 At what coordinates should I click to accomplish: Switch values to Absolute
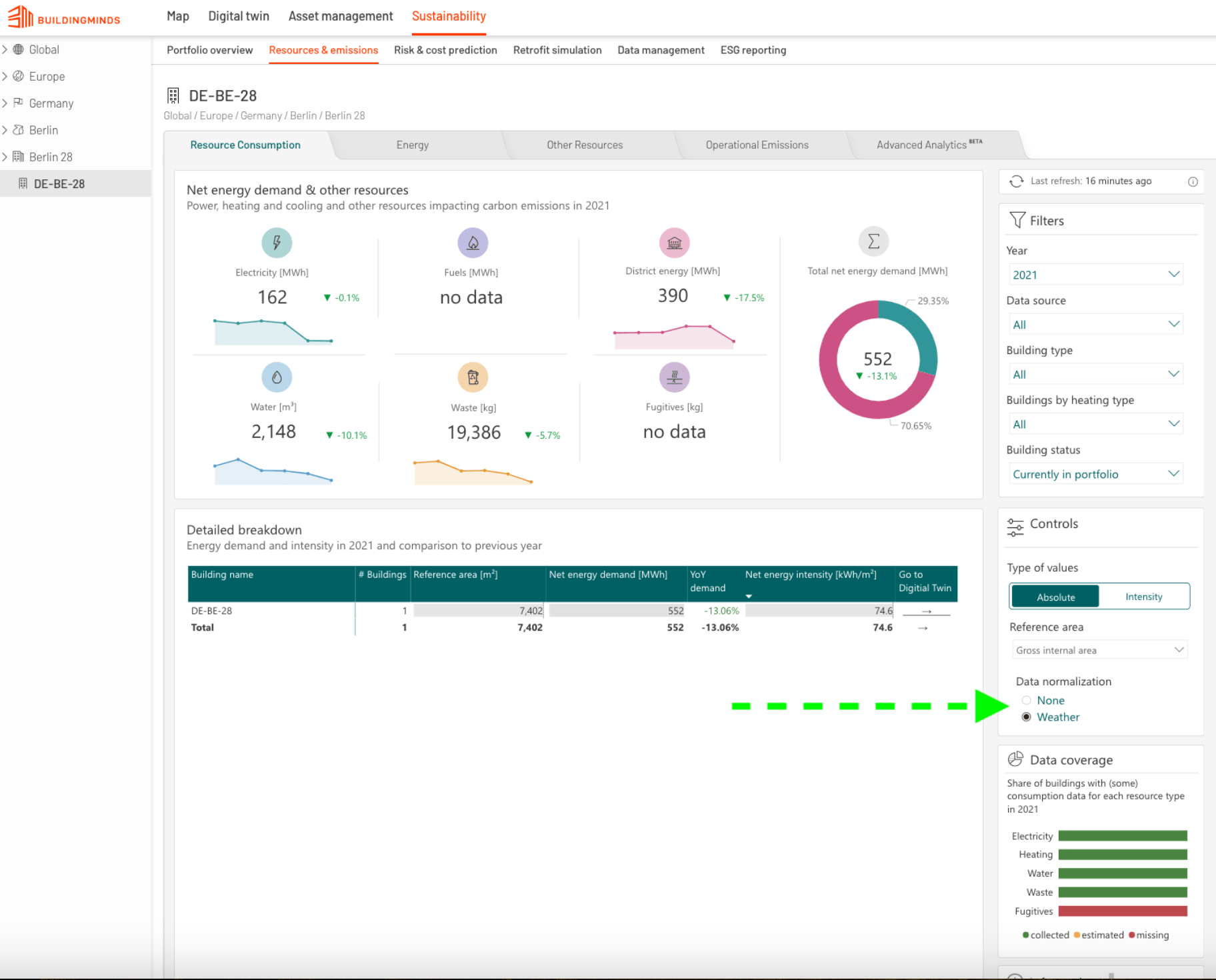pyautogui.click(x=1055, y=597)
